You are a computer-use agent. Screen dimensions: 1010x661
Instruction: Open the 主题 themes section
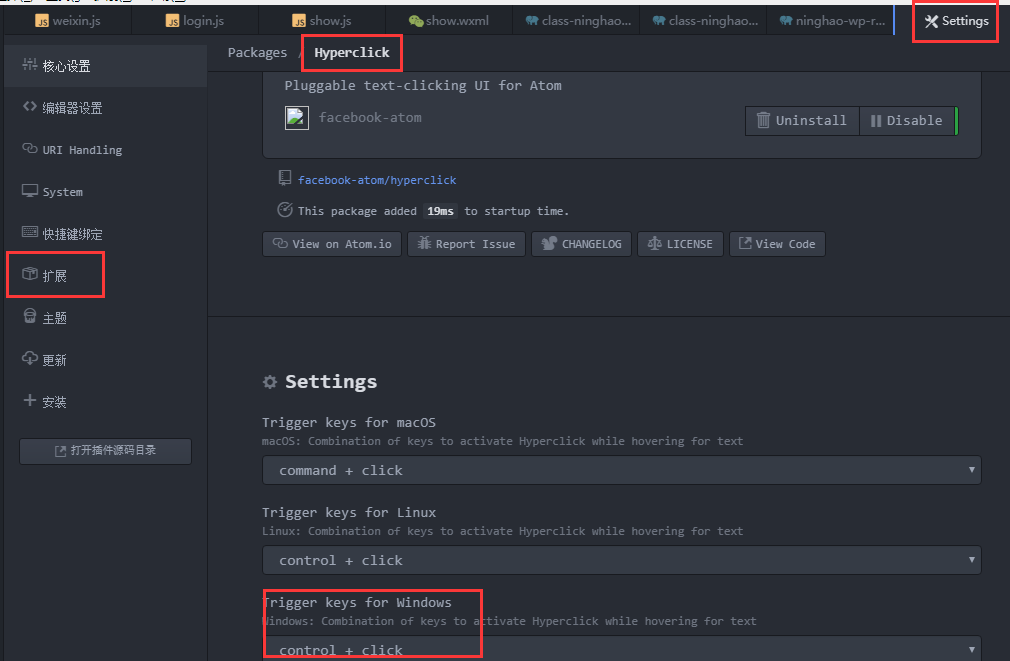54,318
